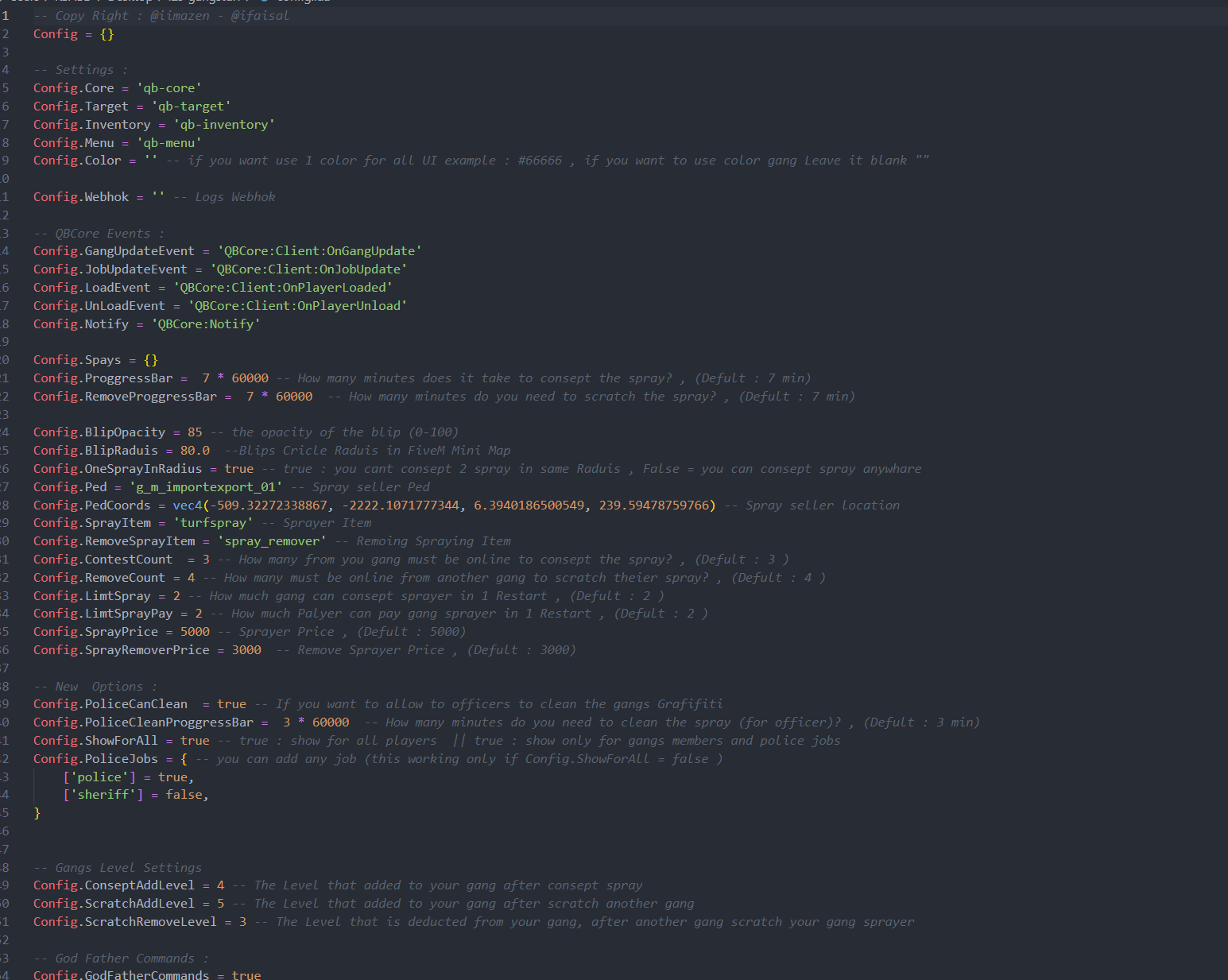Click the 'spray_remover' item string
Viewport: 1228px width, 980px height.
(x=272, y=541)
